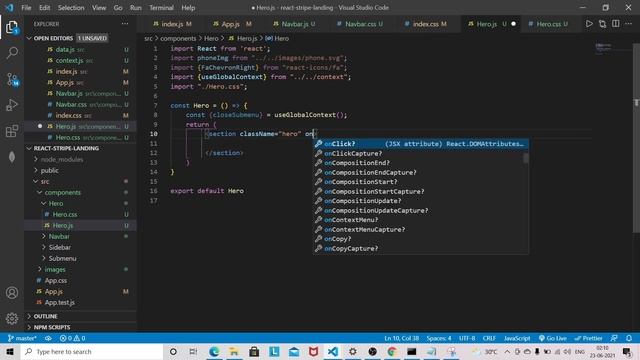Open context.js in Open Editors list
The width and height of the screenshot is (640, 360).
click(x=69, y=61)
